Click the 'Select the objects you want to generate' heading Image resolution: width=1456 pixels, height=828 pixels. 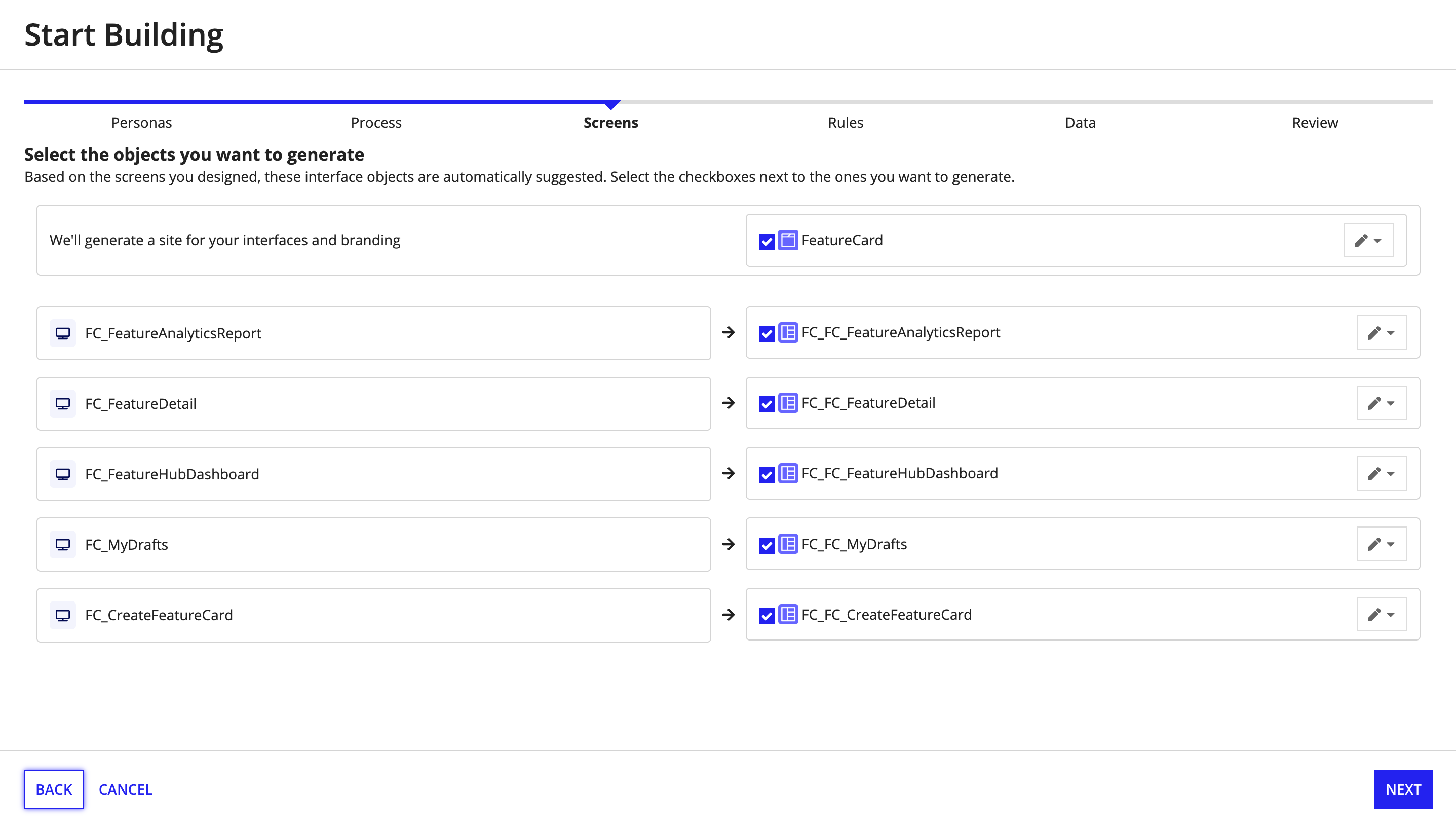pos(195,155)
